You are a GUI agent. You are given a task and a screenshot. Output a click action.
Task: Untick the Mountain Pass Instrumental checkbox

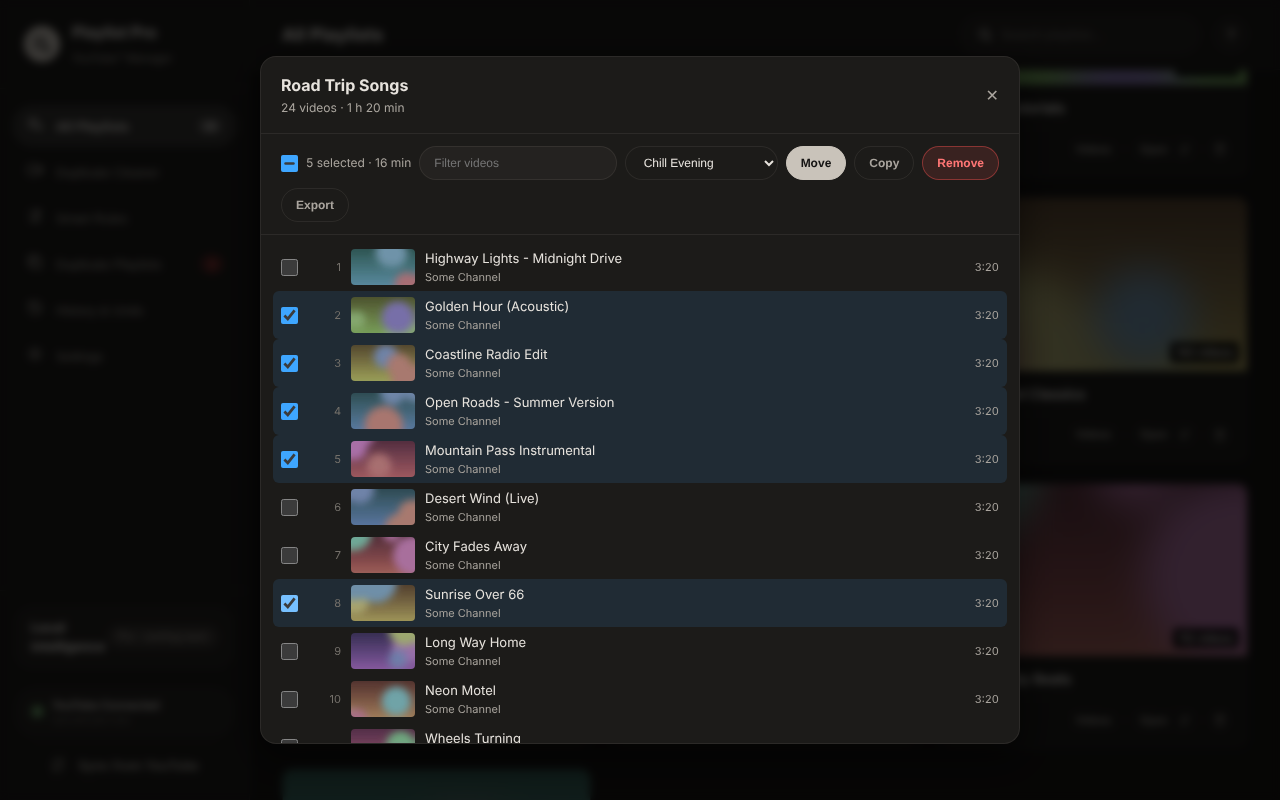click(289, 459)
